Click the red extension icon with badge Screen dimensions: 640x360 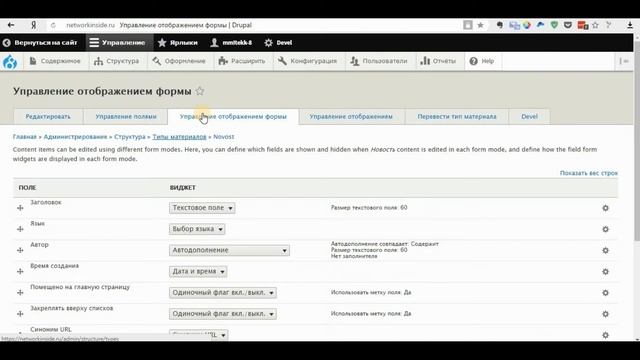coord(582,25)
